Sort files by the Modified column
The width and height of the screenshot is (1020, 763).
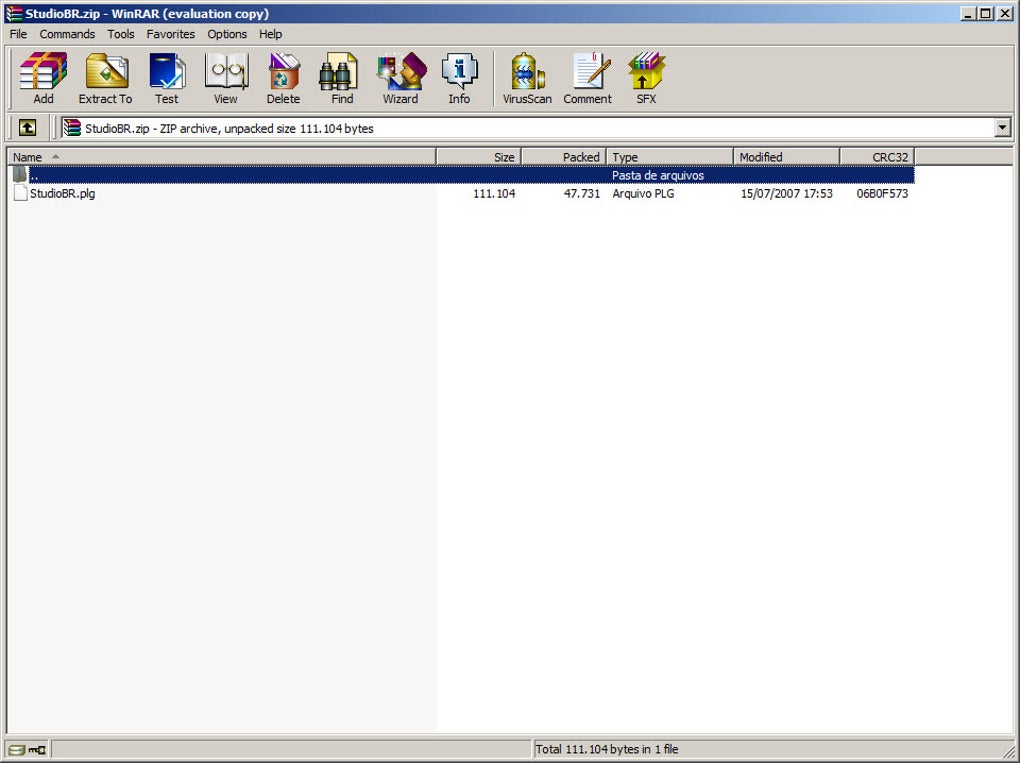point(786,157)
